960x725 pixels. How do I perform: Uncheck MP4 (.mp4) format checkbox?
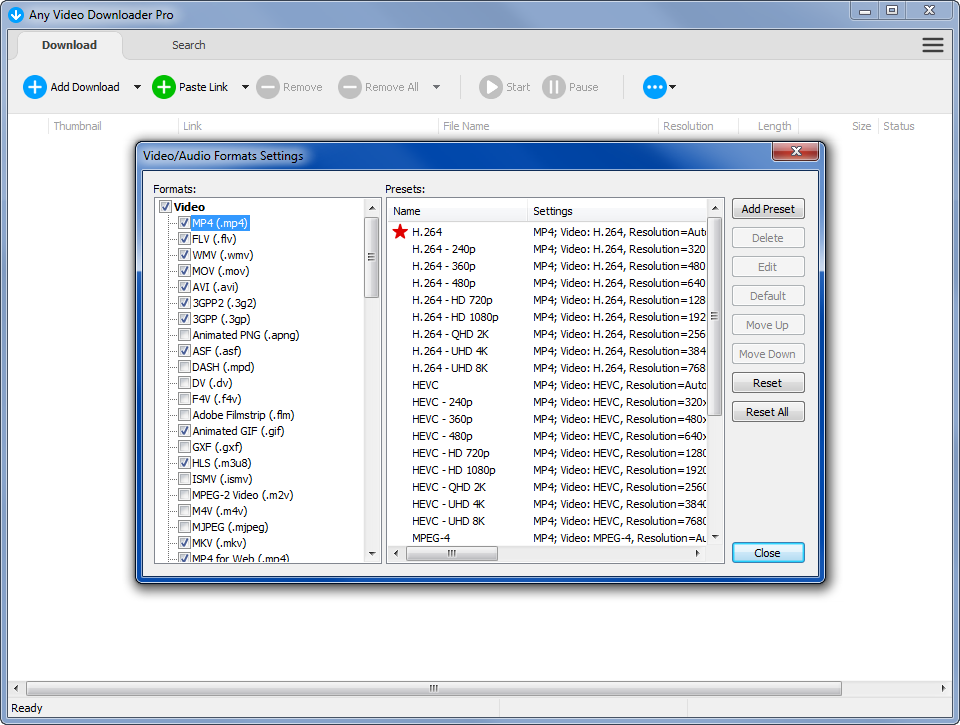click(x=184, y=222)
